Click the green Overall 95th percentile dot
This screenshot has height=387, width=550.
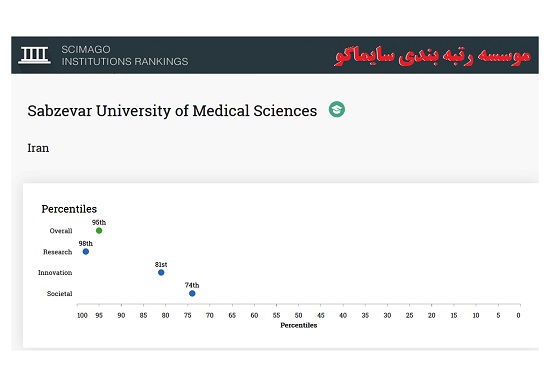[99, 231]
